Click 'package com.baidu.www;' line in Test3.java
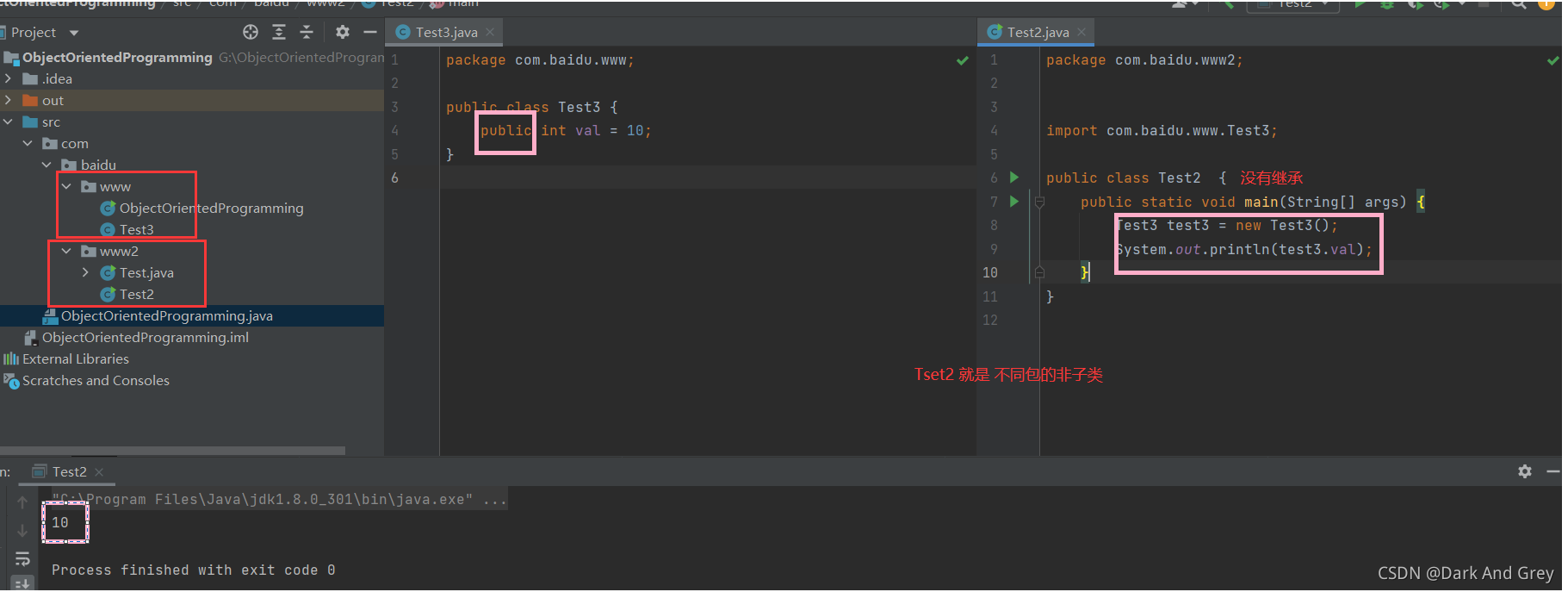The image size is (1568, 592). point(540,60)
